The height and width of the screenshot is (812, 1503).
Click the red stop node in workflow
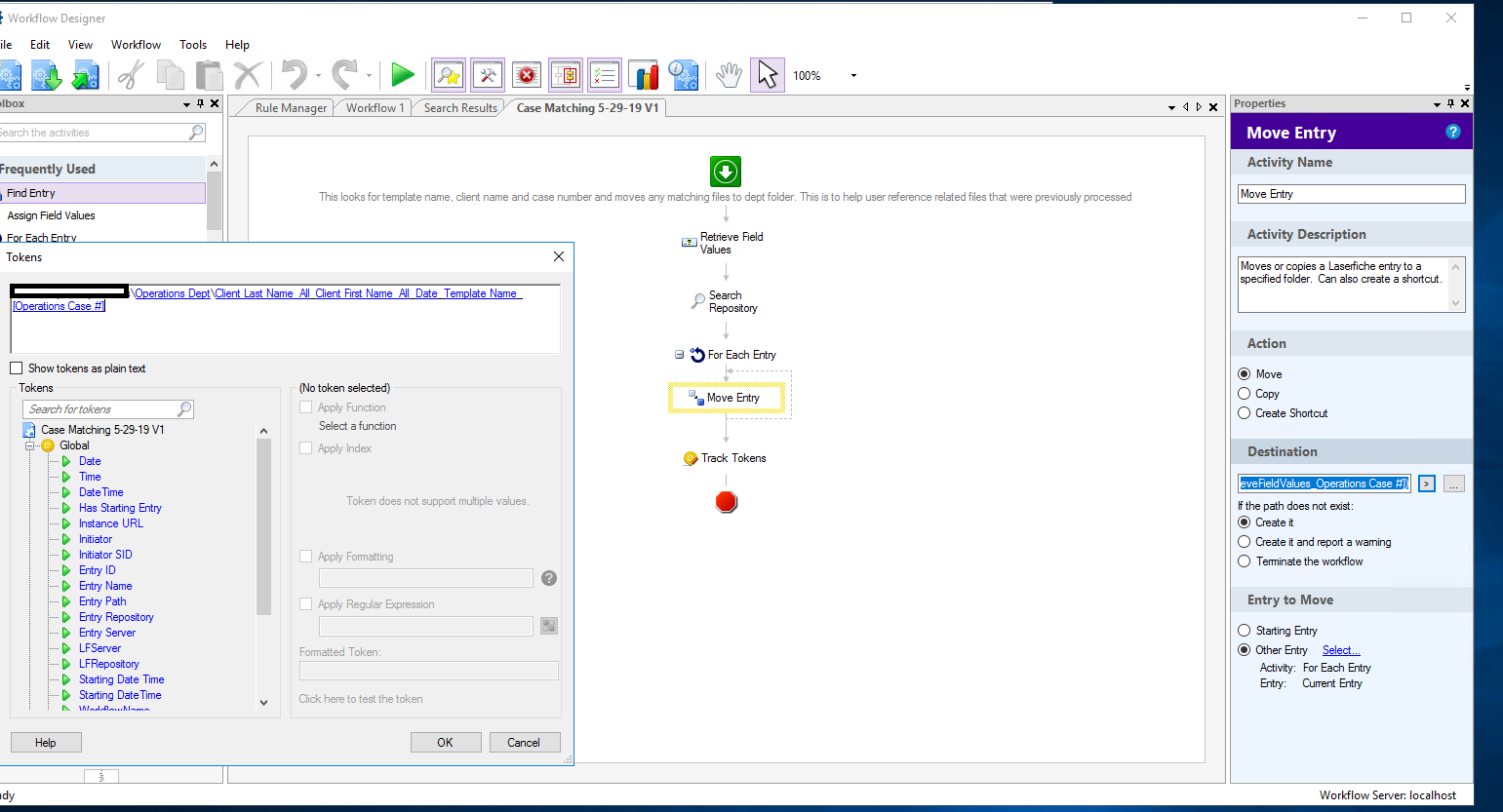(726, 502)
